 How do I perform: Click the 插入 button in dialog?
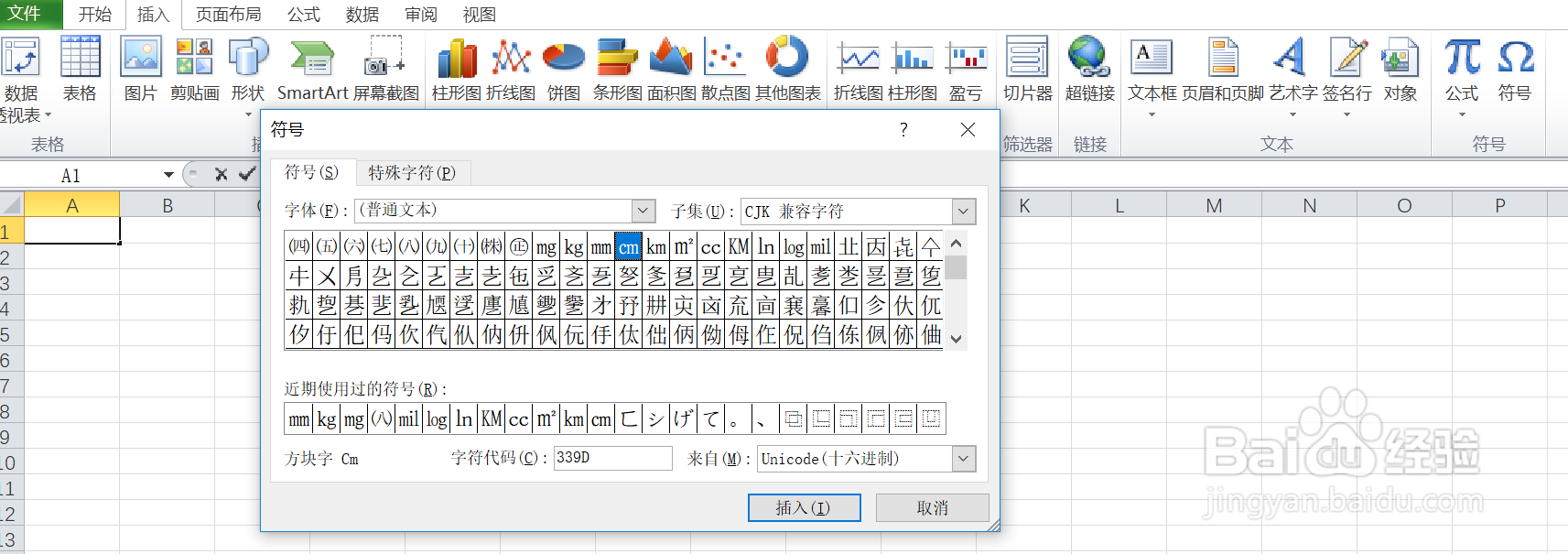pyautogui.click(x=804, y=507)
